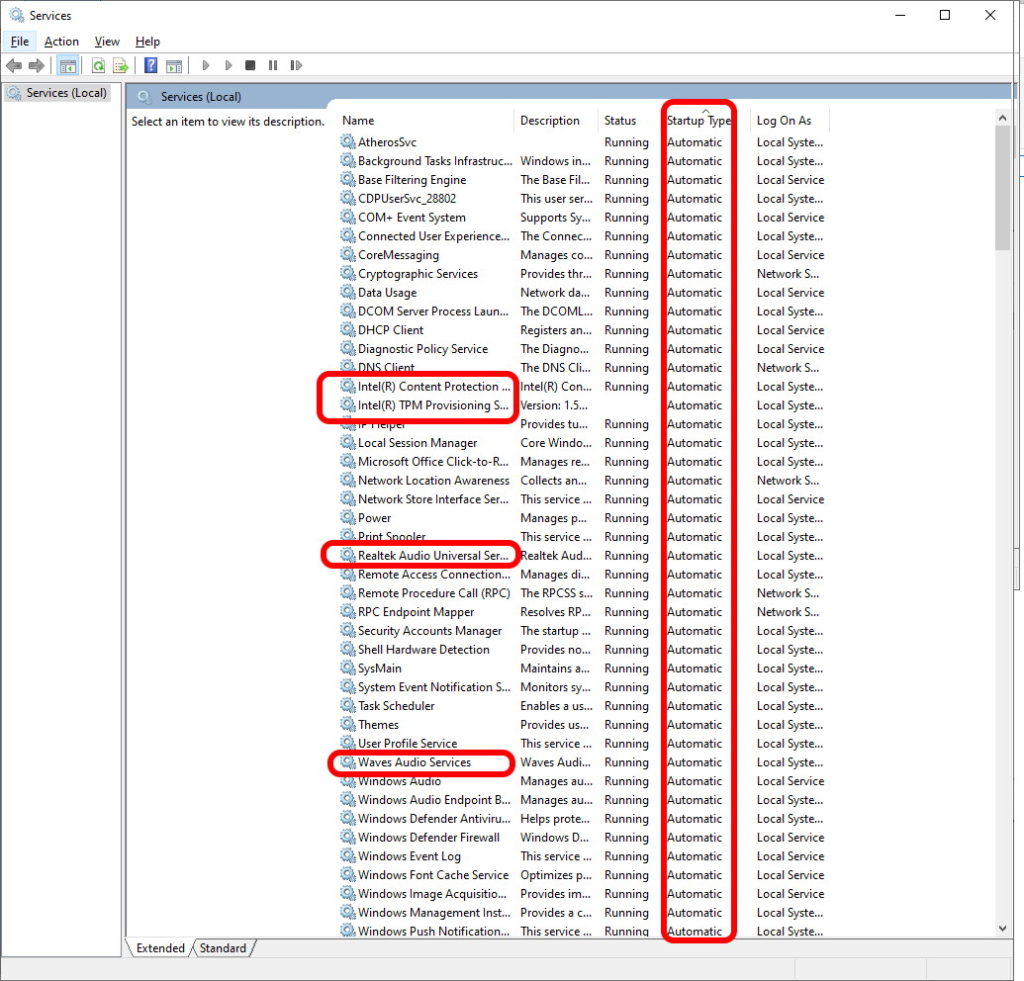Click the Export List toolbar icon
This screenshot has width=1024, height=981.
click(122, 65)
